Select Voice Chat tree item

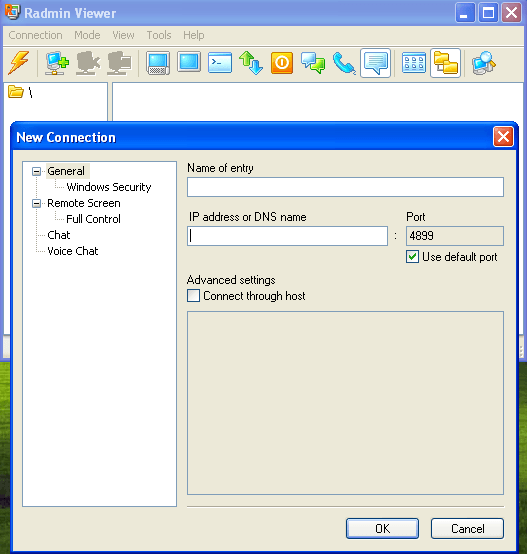pyautogui.click(x=73, y=251)
